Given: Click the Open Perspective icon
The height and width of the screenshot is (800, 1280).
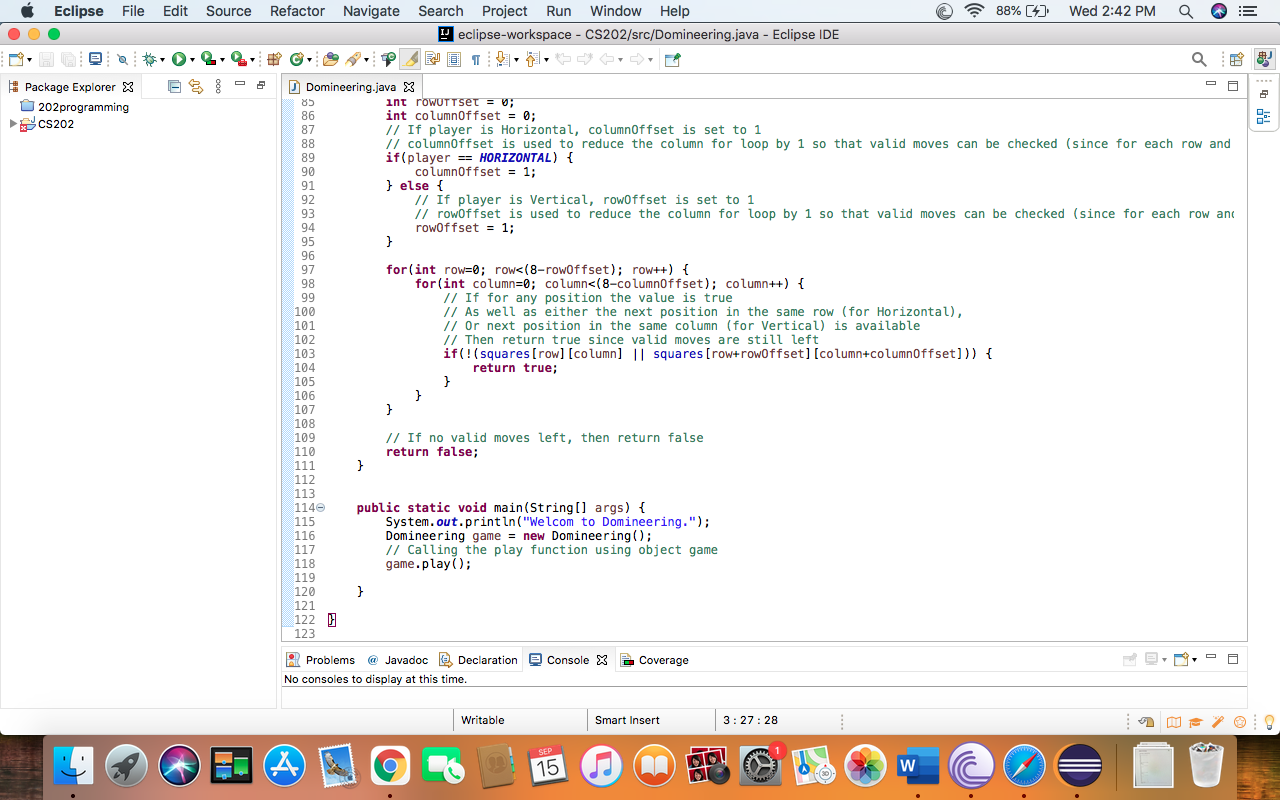Looking at the screenshot, I should tap(1237, 60).
